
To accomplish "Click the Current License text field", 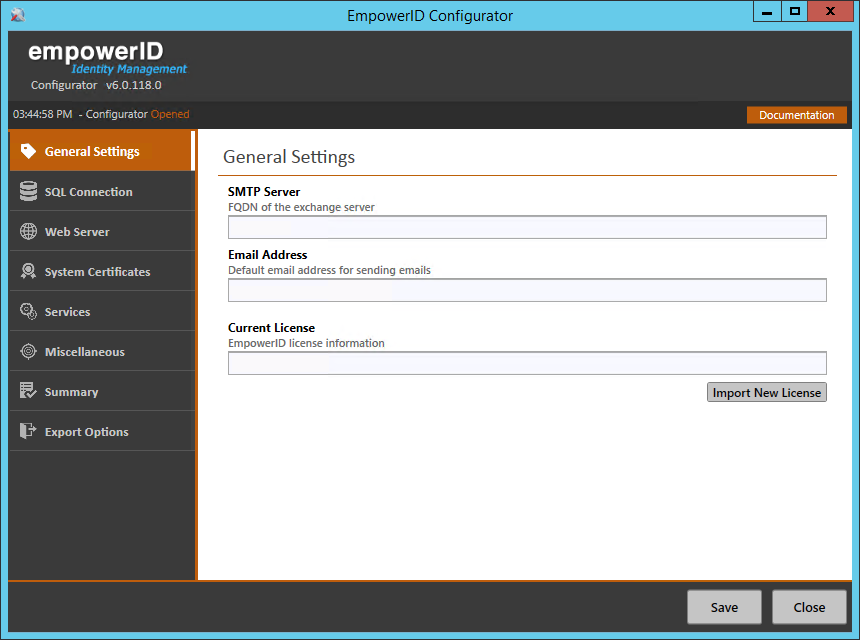I will point(527,363).
